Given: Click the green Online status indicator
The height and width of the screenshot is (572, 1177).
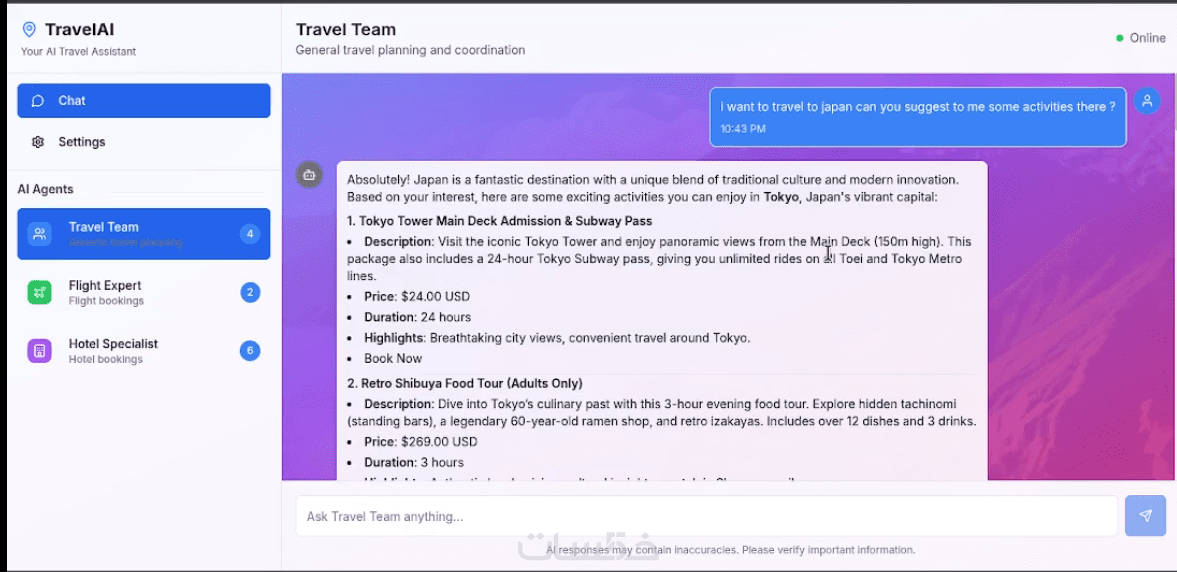Looking at the screenshot, I should [x=1120, y=38].
